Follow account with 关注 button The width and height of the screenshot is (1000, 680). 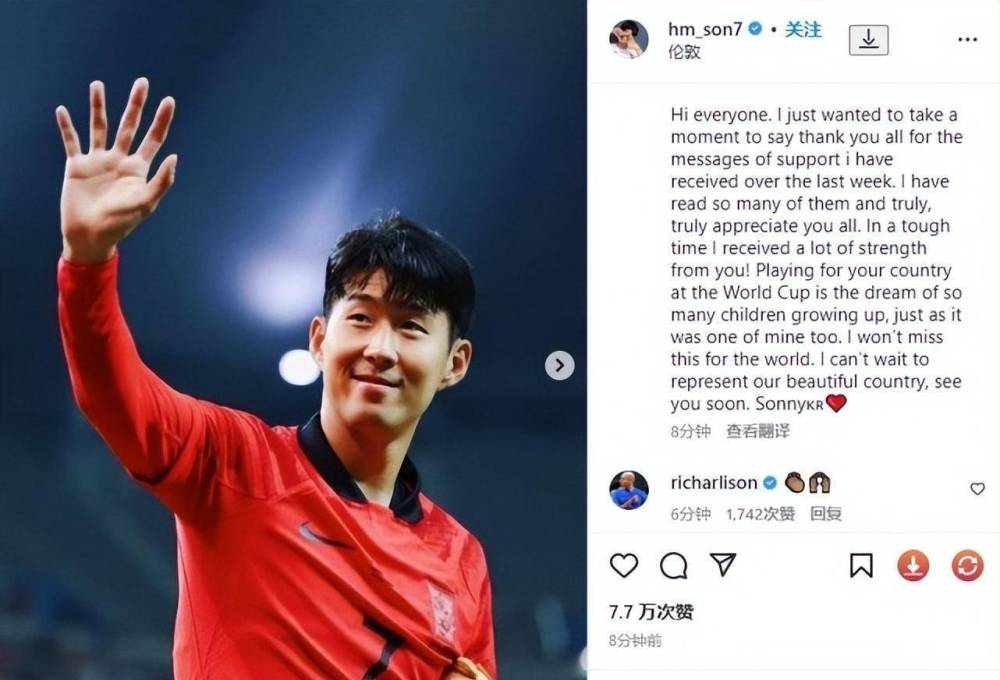click(803, 29)
